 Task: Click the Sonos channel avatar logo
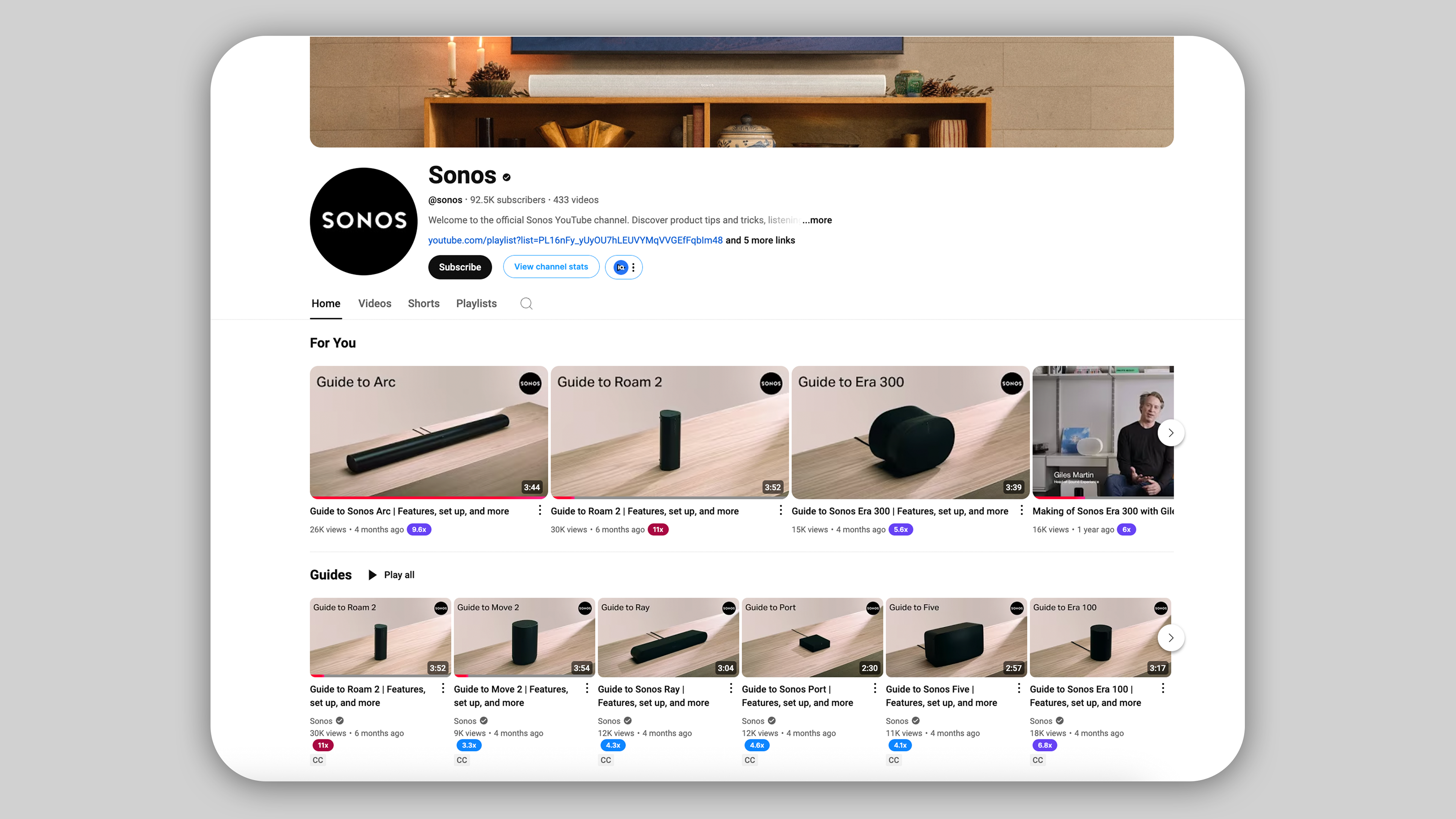(x=364, y=221)
